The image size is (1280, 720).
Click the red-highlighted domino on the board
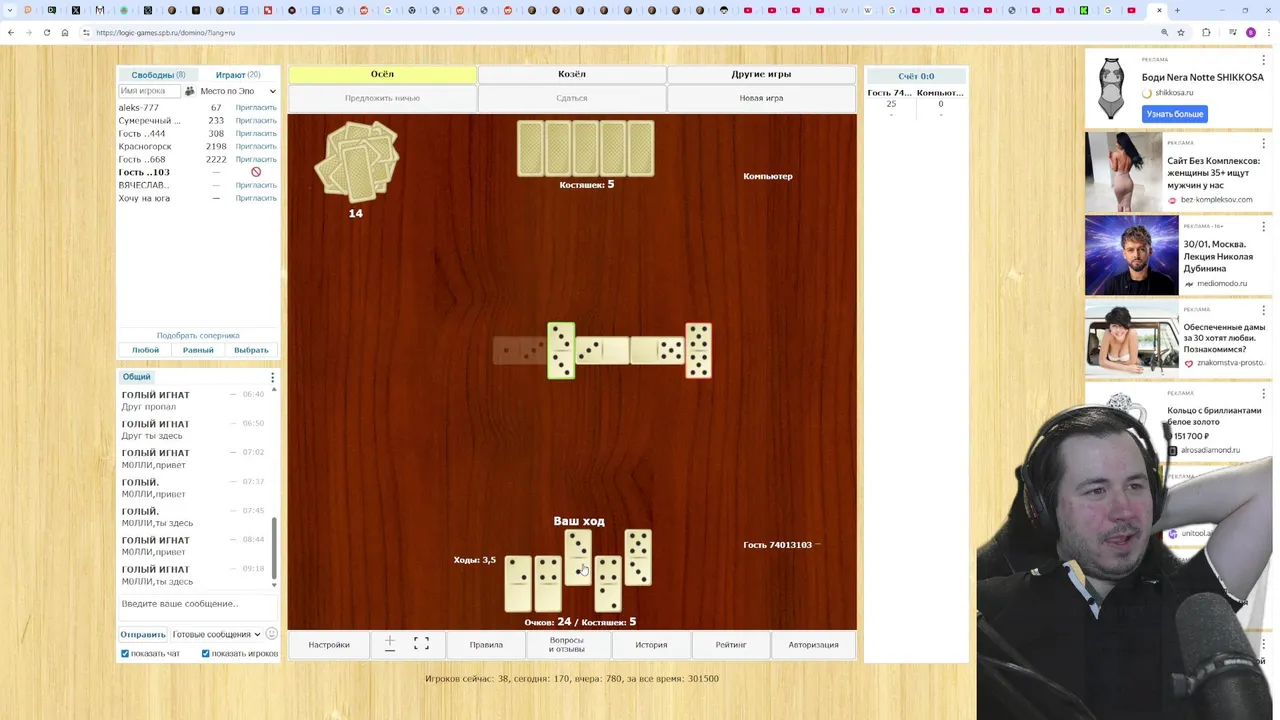pyautogui.click(x=698, y=351)
